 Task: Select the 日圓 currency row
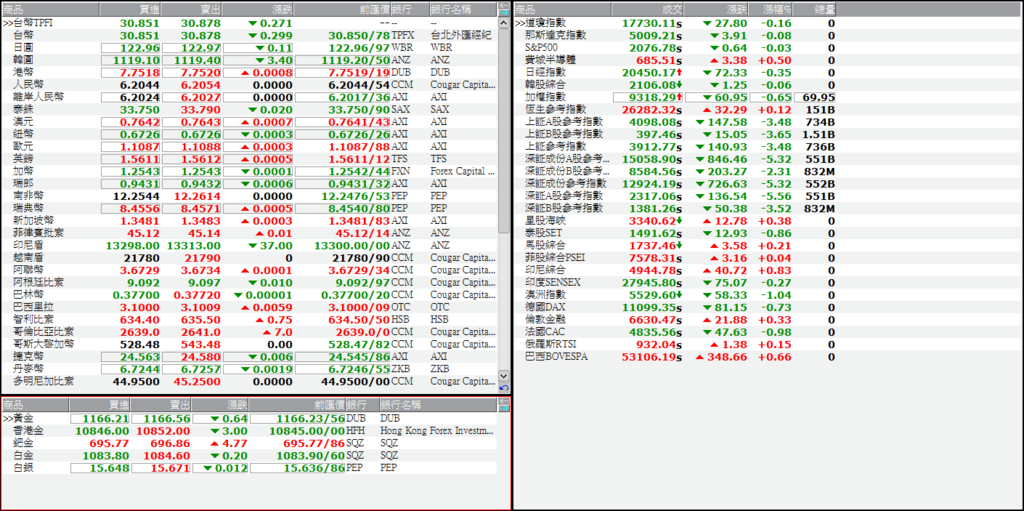point(249,48)
